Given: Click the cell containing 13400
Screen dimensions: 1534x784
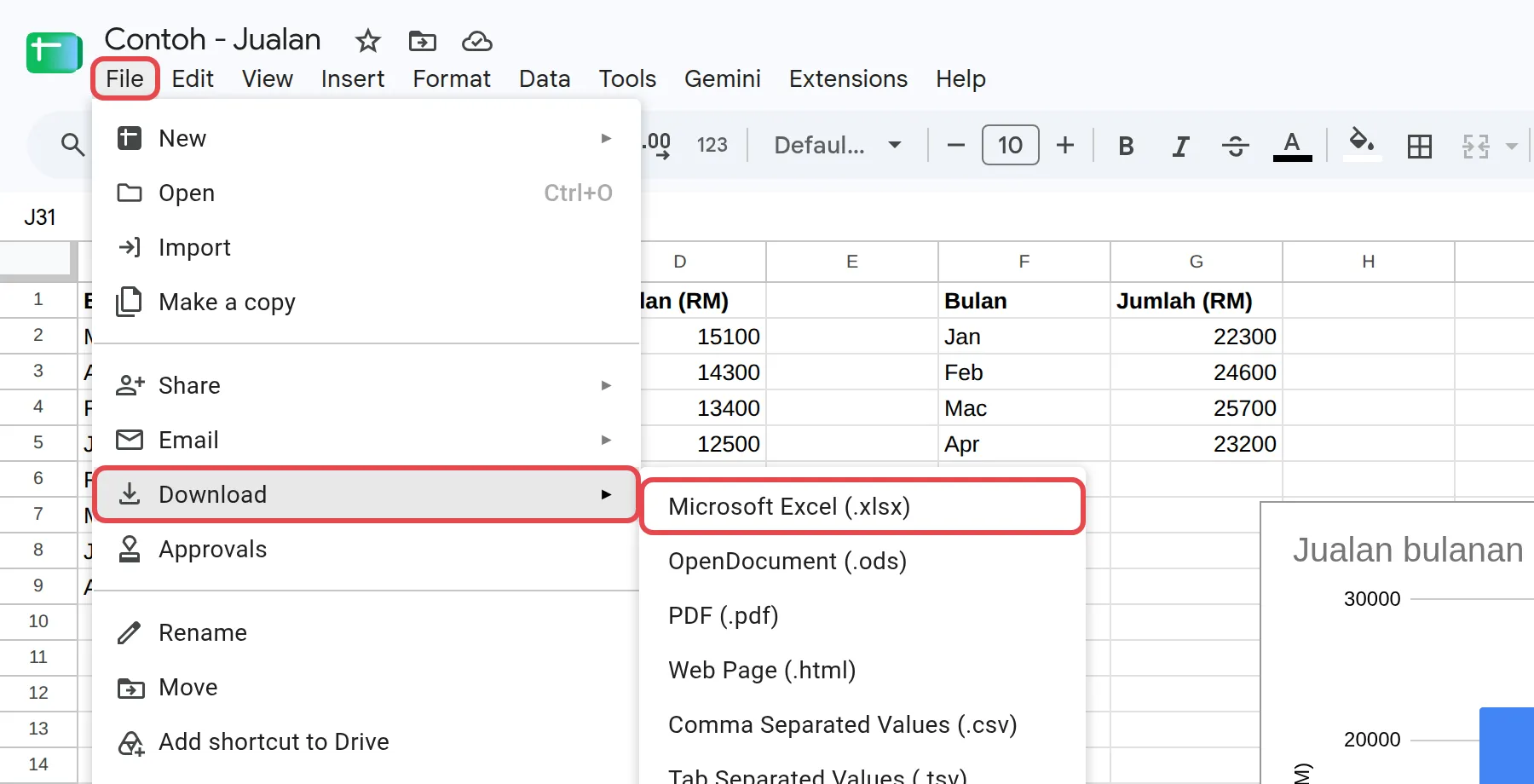Looking at the screenshot, I should tap(703, 408).
